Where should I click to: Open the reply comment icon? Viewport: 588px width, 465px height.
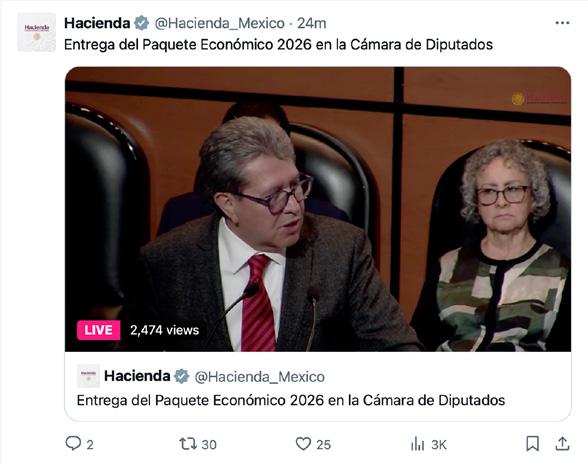(x=73, y=443)
